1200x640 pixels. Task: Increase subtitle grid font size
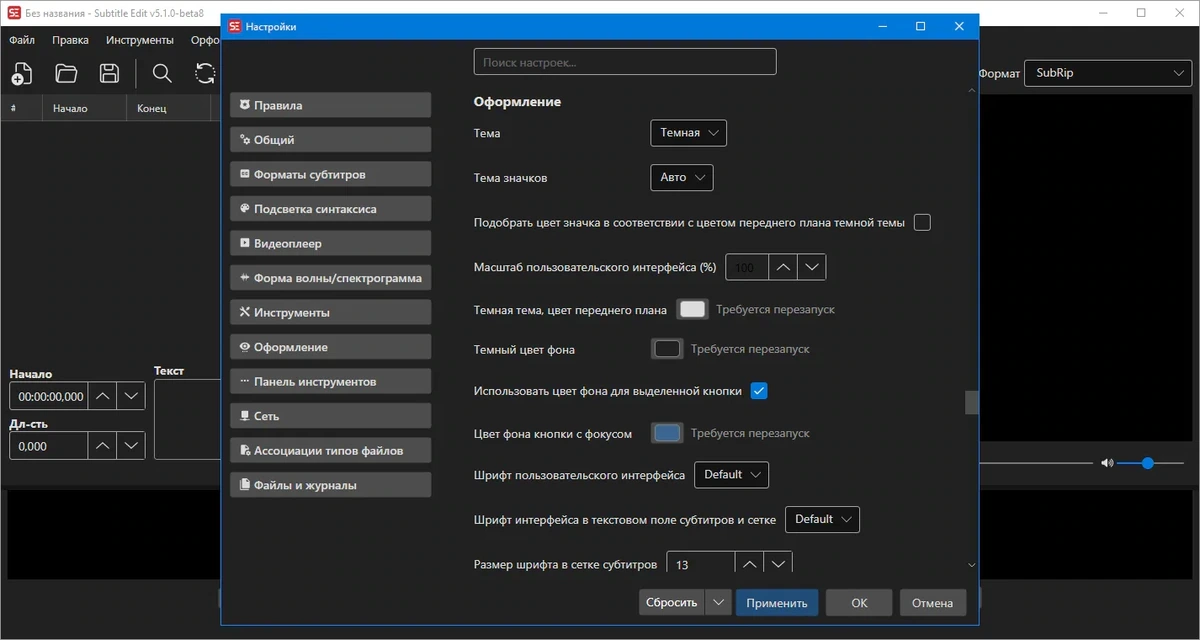[x=749, y=564]
